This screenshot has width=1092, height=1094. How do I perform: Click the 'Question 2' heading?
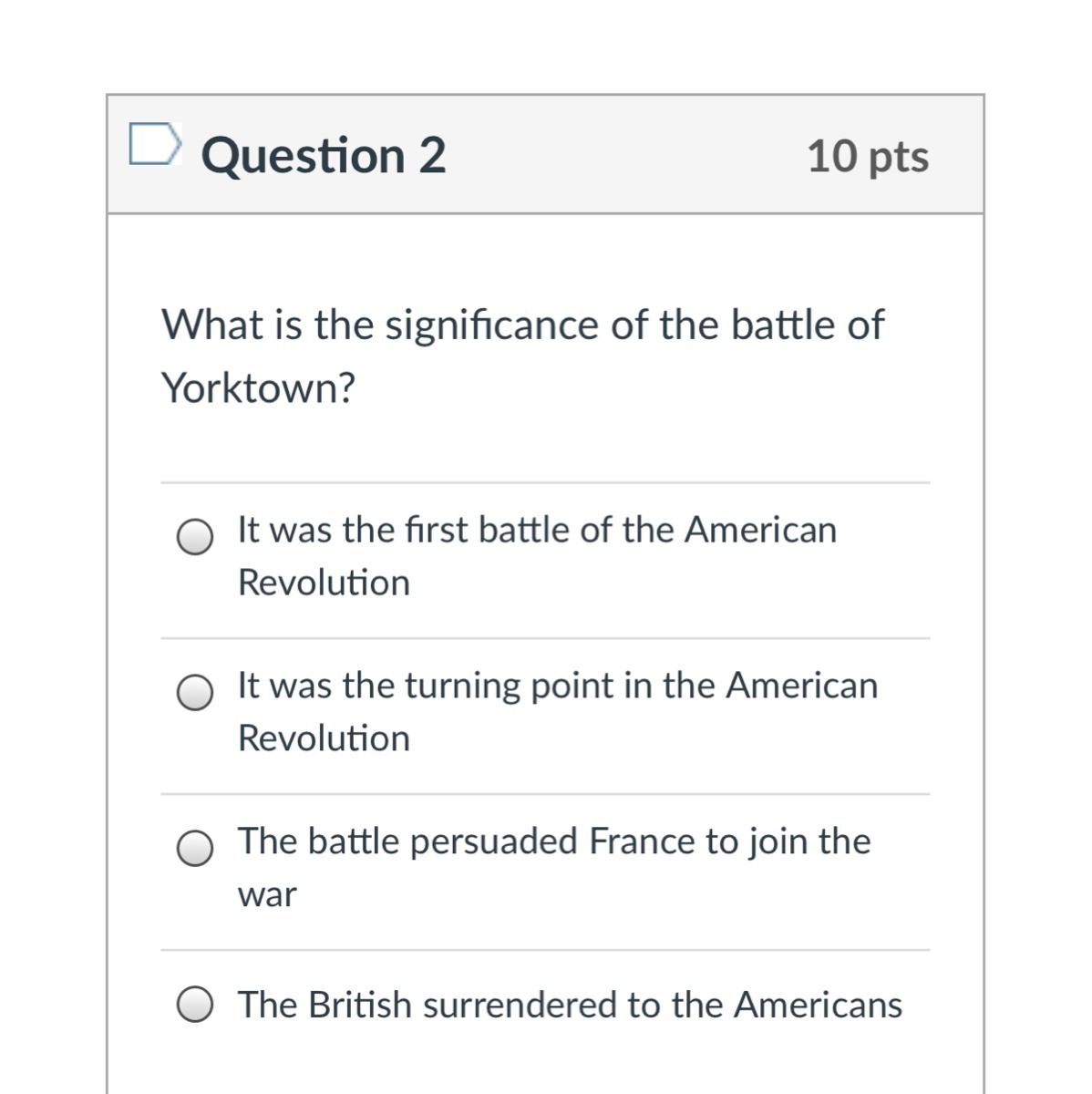(x=324, y=155)
